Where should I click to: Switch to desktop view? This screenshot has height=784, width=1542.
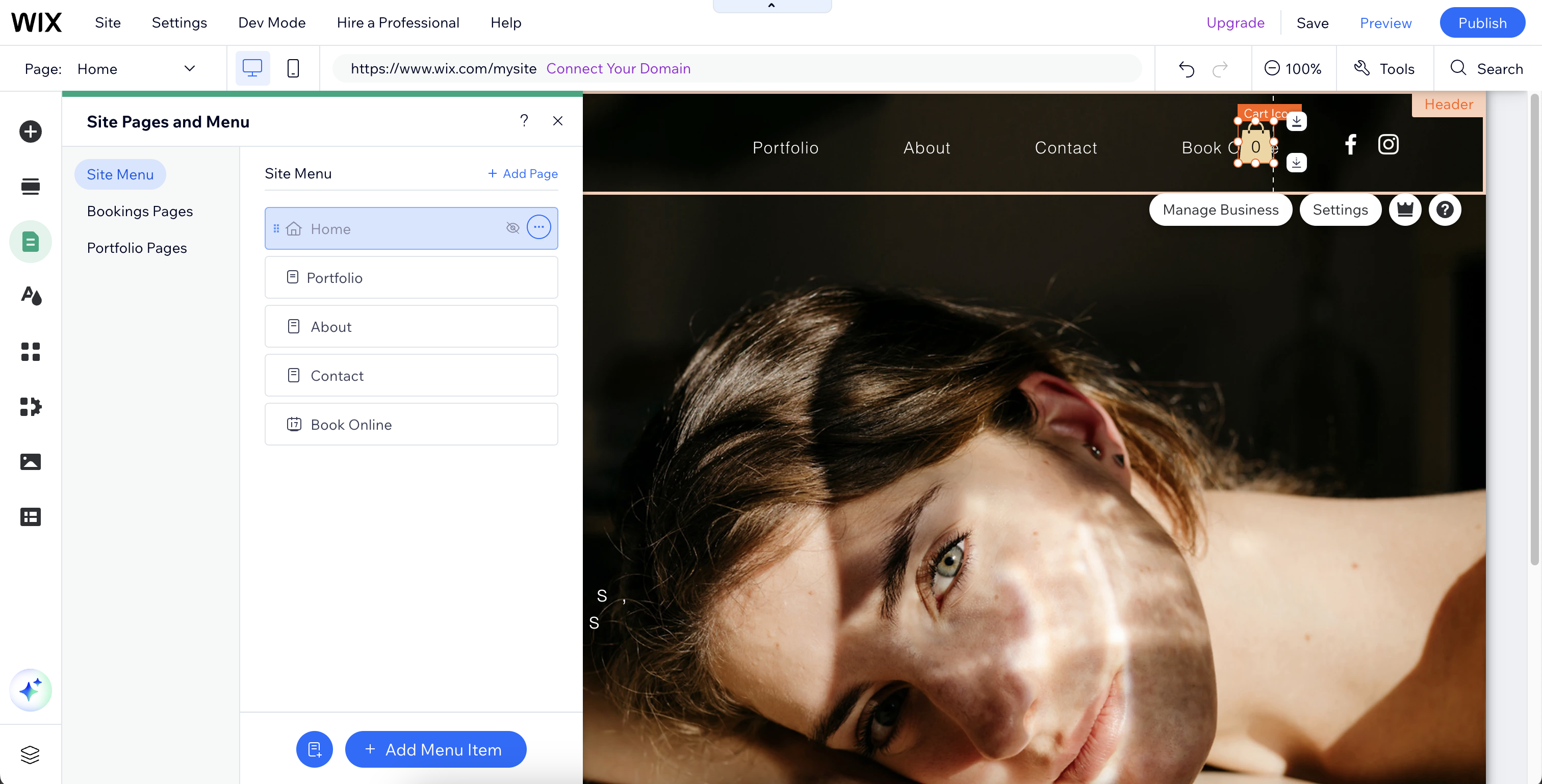click(252, 69)
